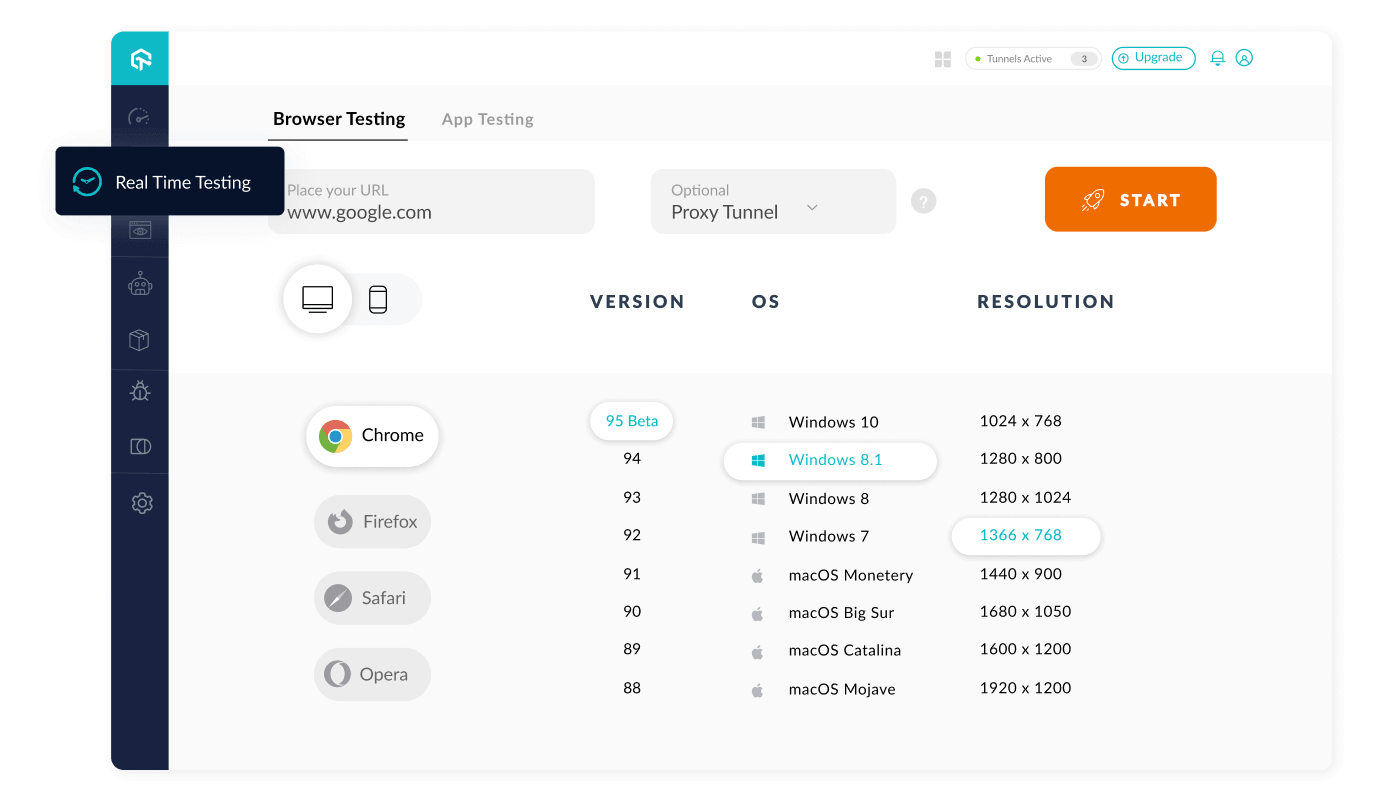
Task: Click the notification bell icon
Action: coord(1217,58)
